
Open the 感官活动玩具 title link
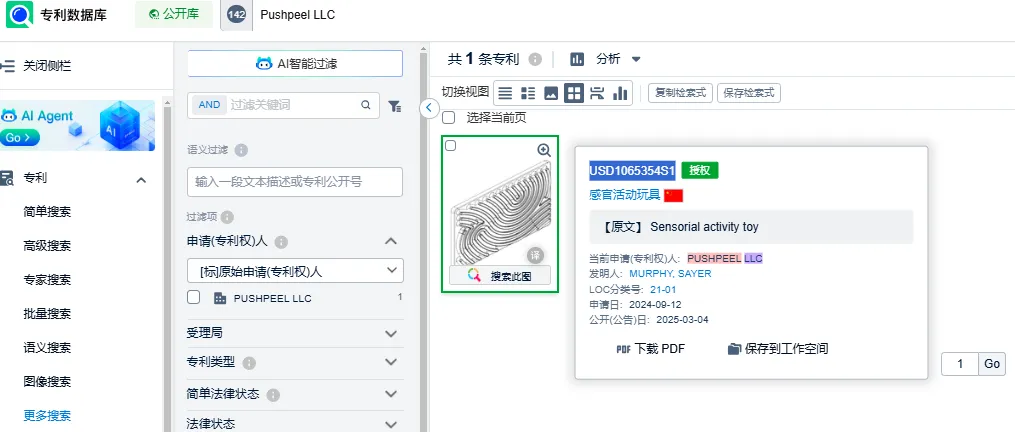tap(624, 194)
